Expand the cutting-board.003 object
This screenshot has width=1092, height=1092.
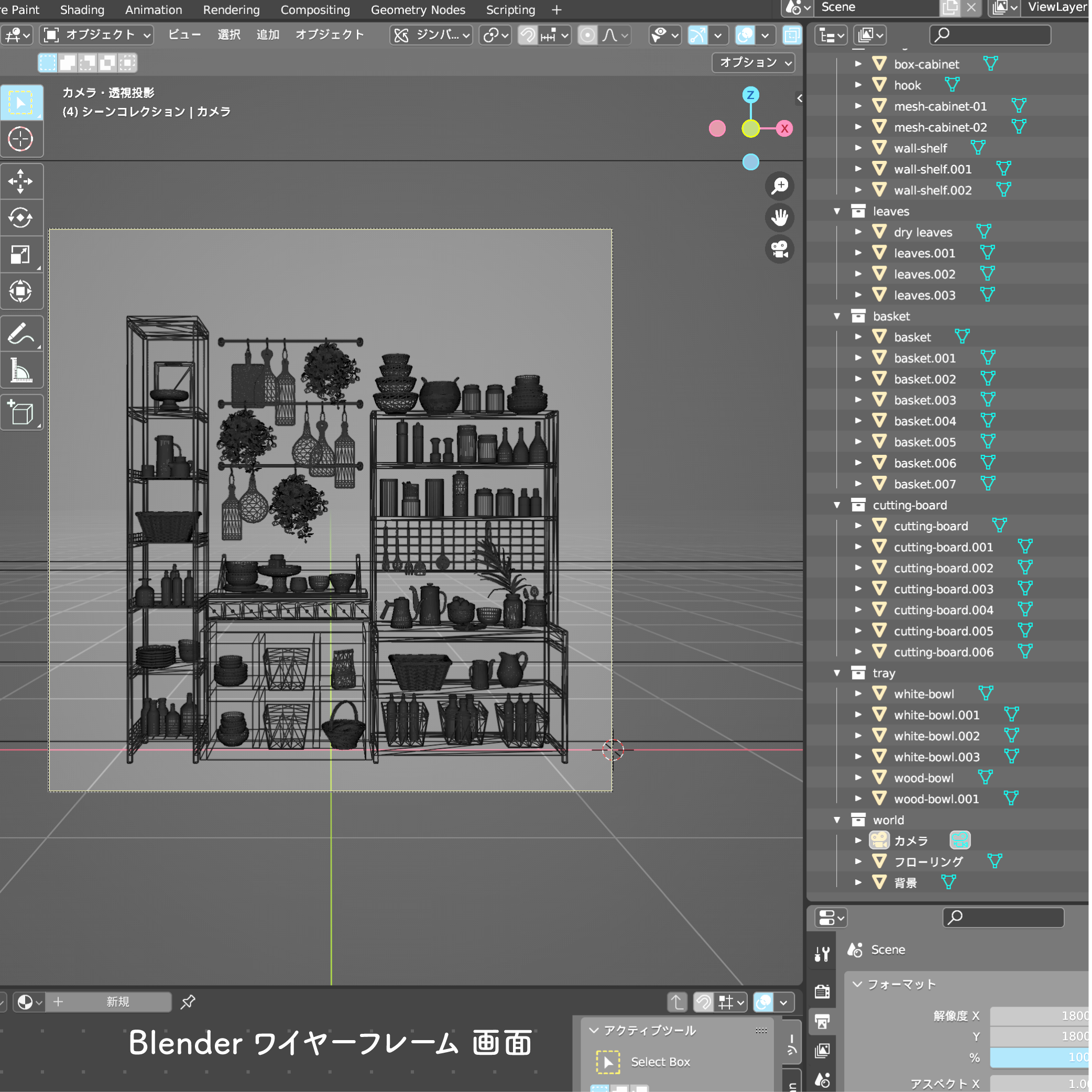click(859, 588)
